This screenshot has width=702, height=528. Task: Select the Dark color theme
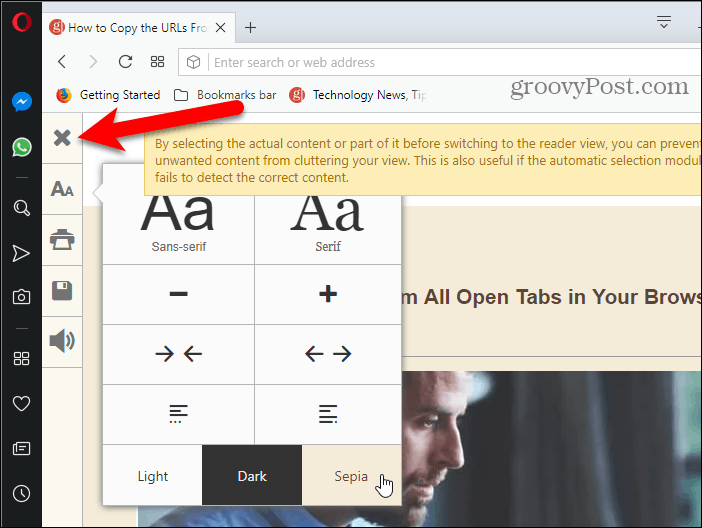252,476
